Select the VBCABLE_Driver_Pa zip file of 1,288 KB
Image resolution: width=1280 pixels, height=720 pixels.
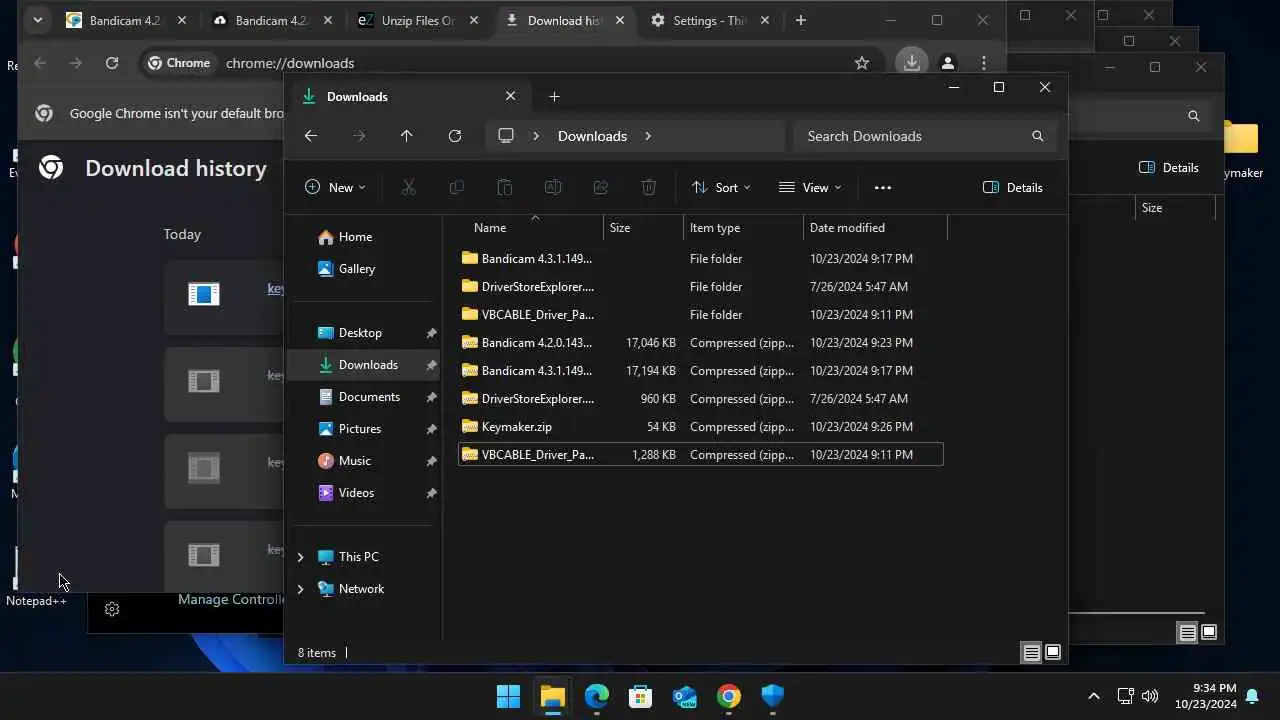(700, 455)
